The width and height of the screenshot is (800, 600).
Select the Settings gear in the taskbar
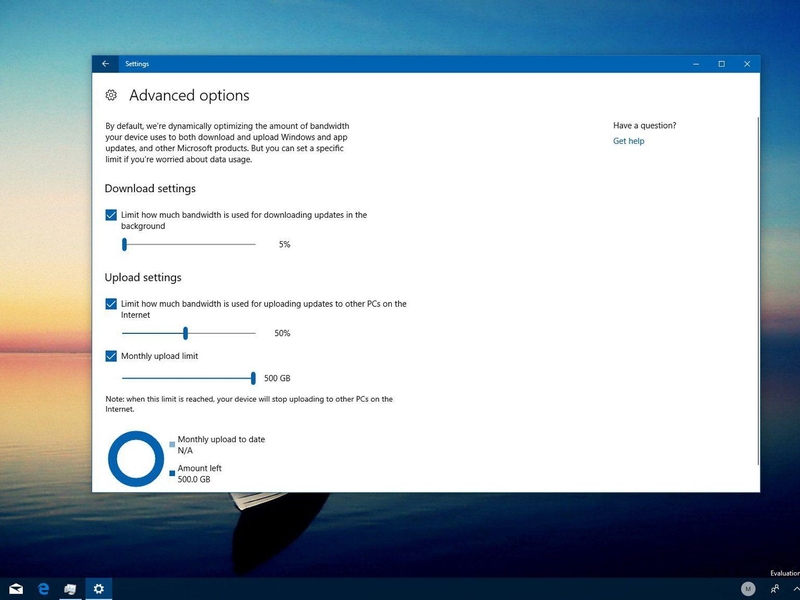[x=98, y=589]
